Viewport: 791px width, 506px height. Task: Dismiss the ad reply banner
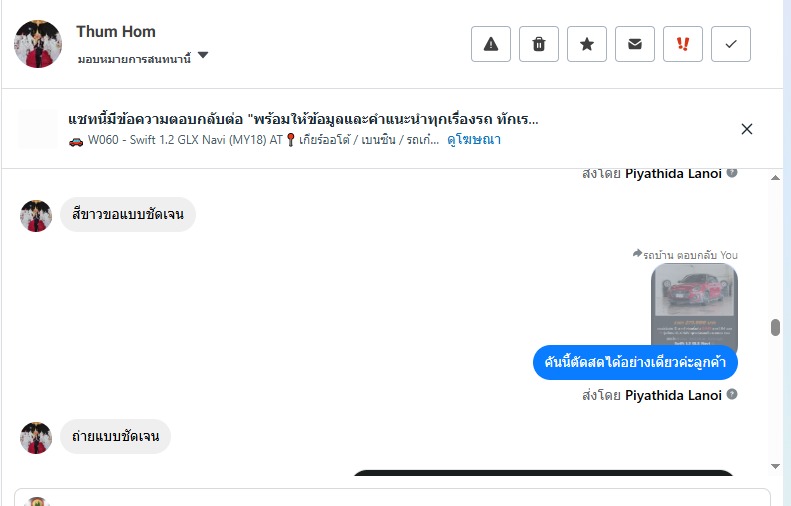point(747,129)
